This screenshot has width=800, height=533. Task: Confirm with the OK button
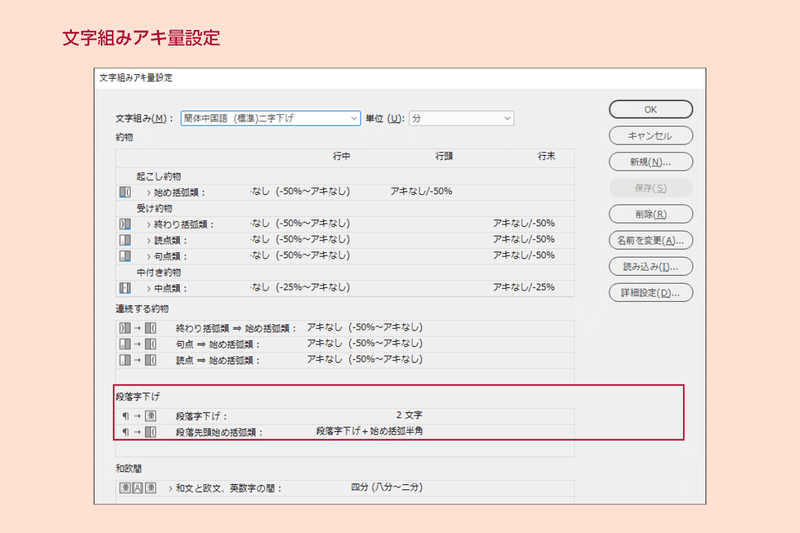point(651,109)
